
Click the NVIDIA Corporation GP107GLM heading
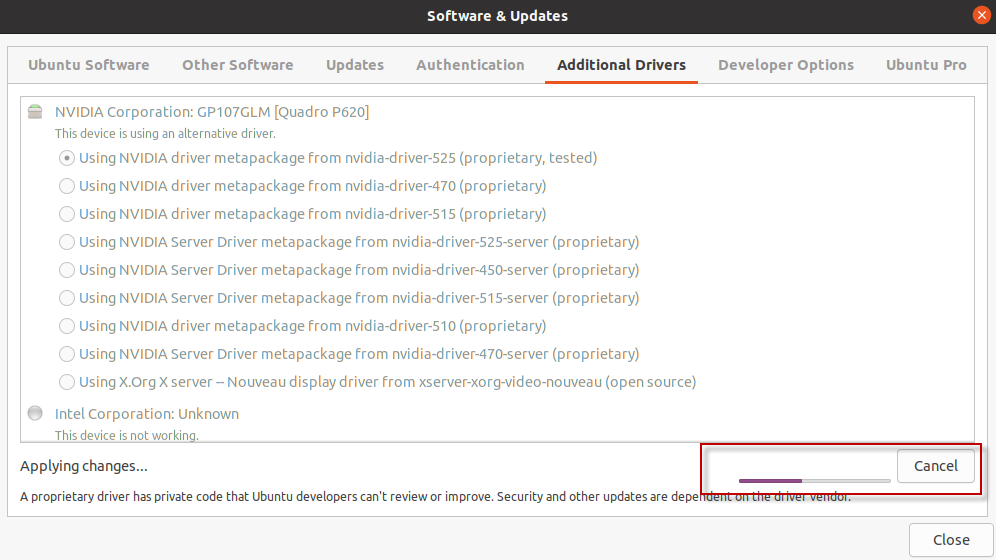212,112
